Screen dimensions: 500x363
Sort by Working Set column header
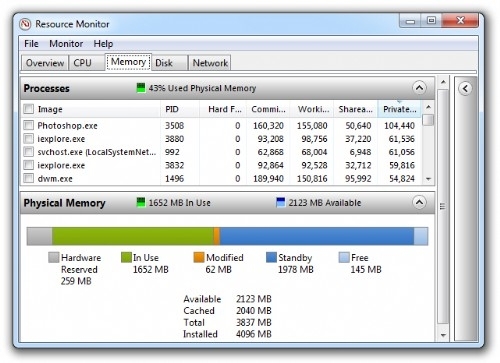(x=312, y=109)
